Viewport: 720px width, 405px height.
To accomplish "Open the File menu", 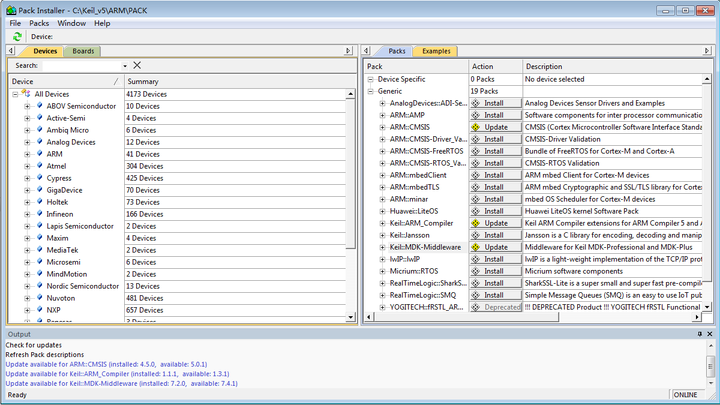I will (15, 23).
